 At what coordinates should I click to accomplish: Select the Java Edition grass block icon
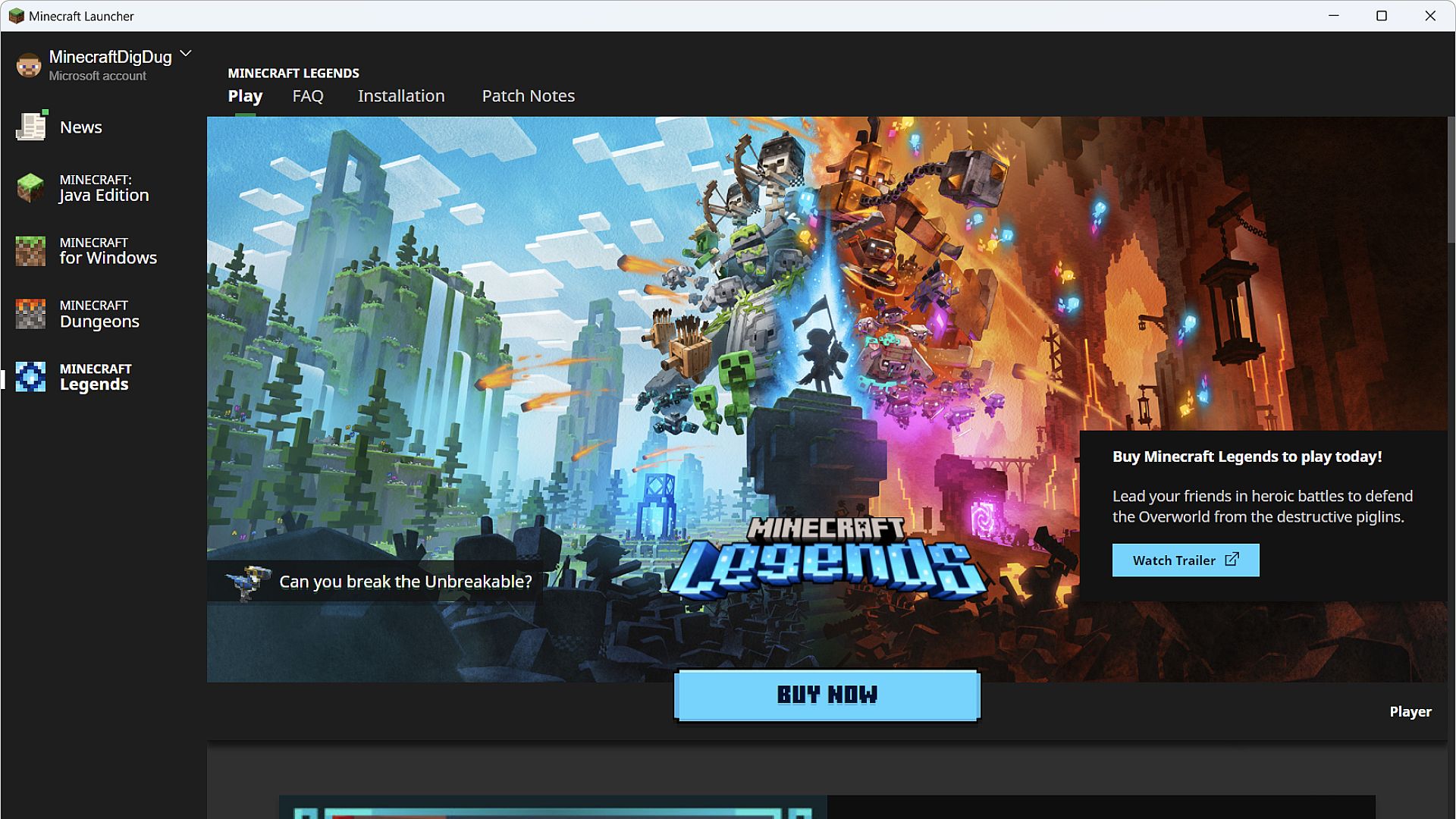pos(31,187)
